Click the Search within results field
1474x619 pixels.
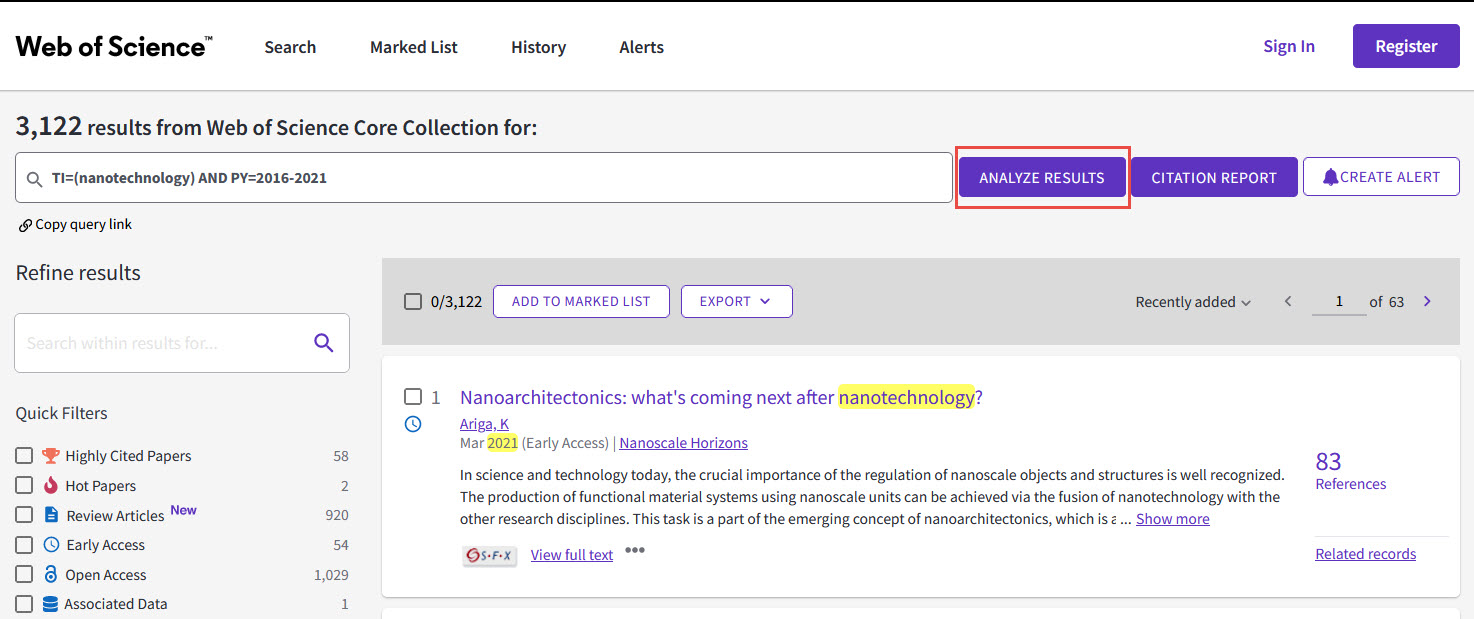click(182, 343)
